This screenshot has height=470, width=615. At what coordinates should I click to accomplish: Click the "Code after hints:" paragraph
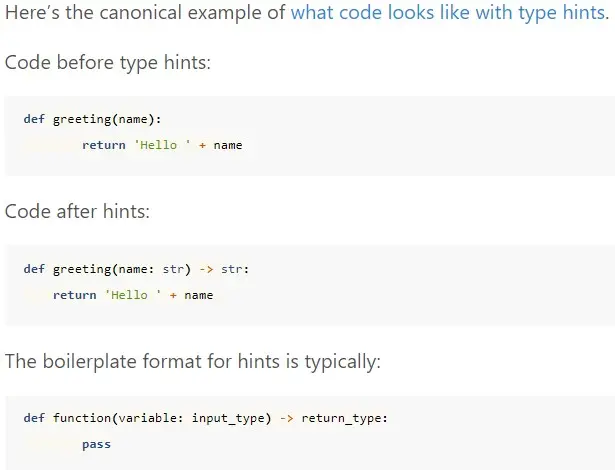78,212
